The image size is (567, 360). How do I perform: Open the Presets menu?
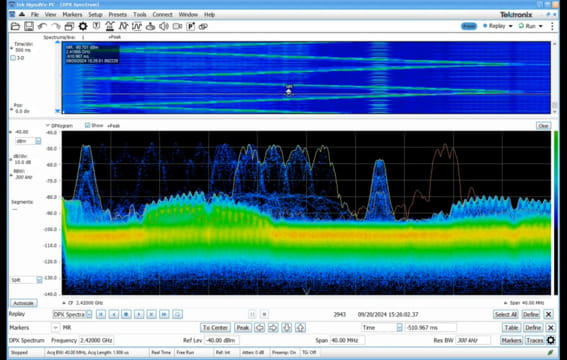(x=118, y=14)
